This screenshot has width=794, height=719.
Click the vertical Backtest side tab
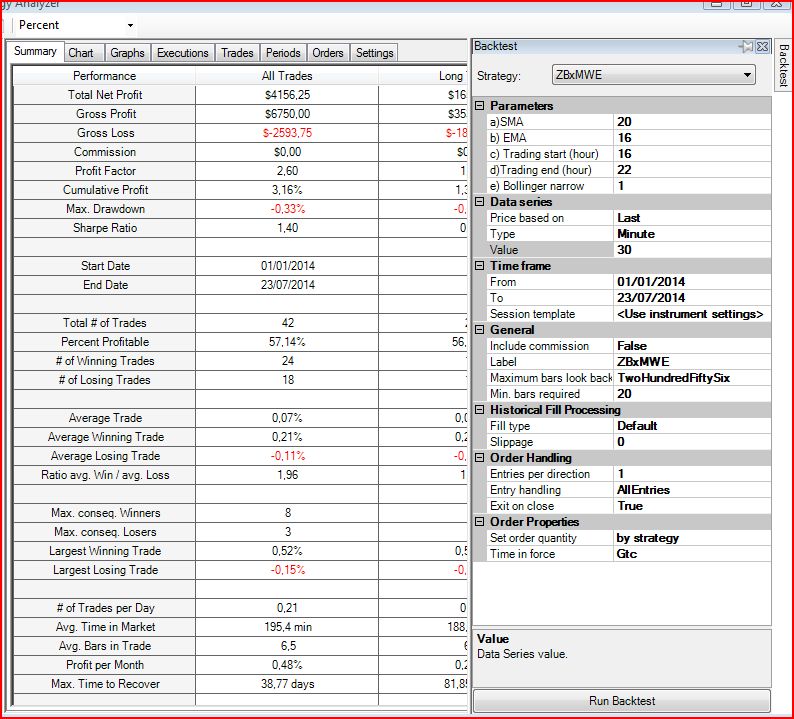tap(784, 65)
